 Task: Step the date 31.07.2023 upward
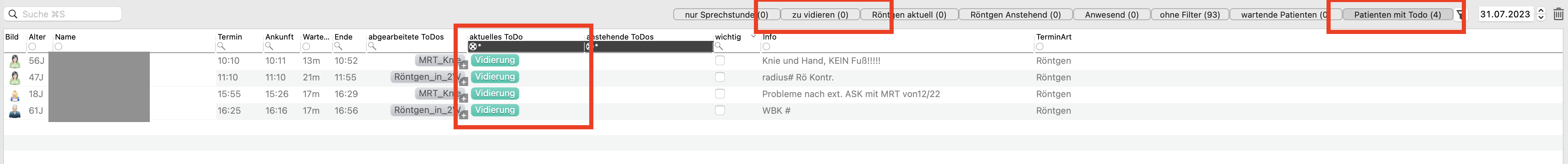[1541, 11]
